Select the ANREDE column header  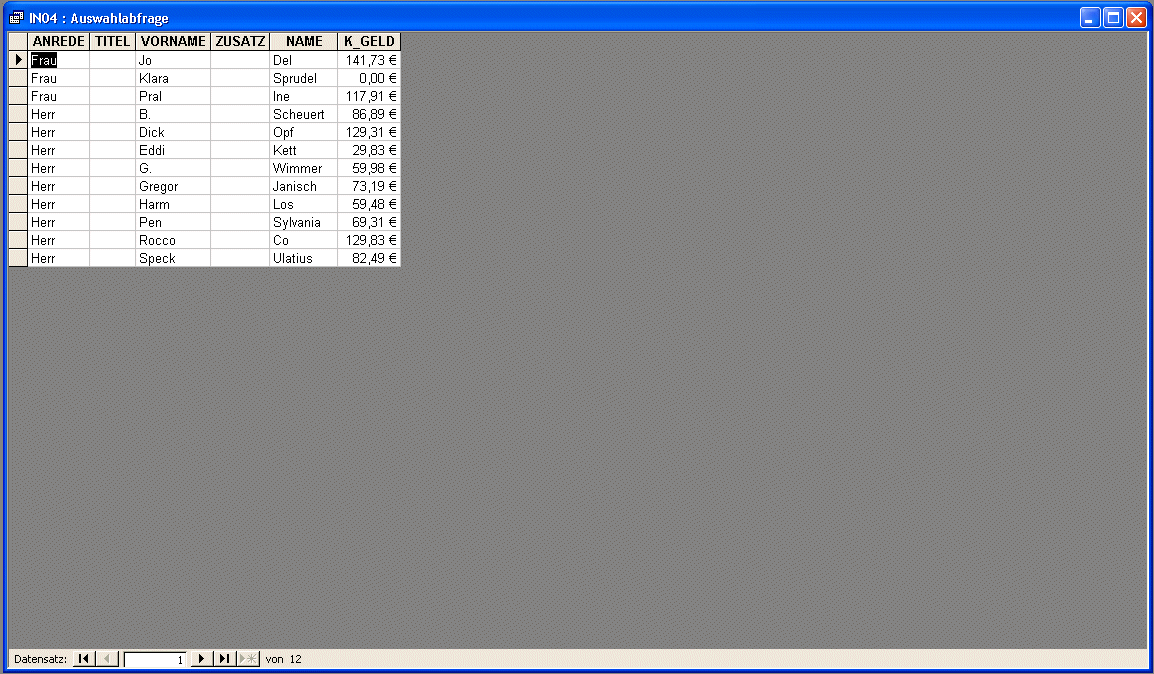[58, 41]
